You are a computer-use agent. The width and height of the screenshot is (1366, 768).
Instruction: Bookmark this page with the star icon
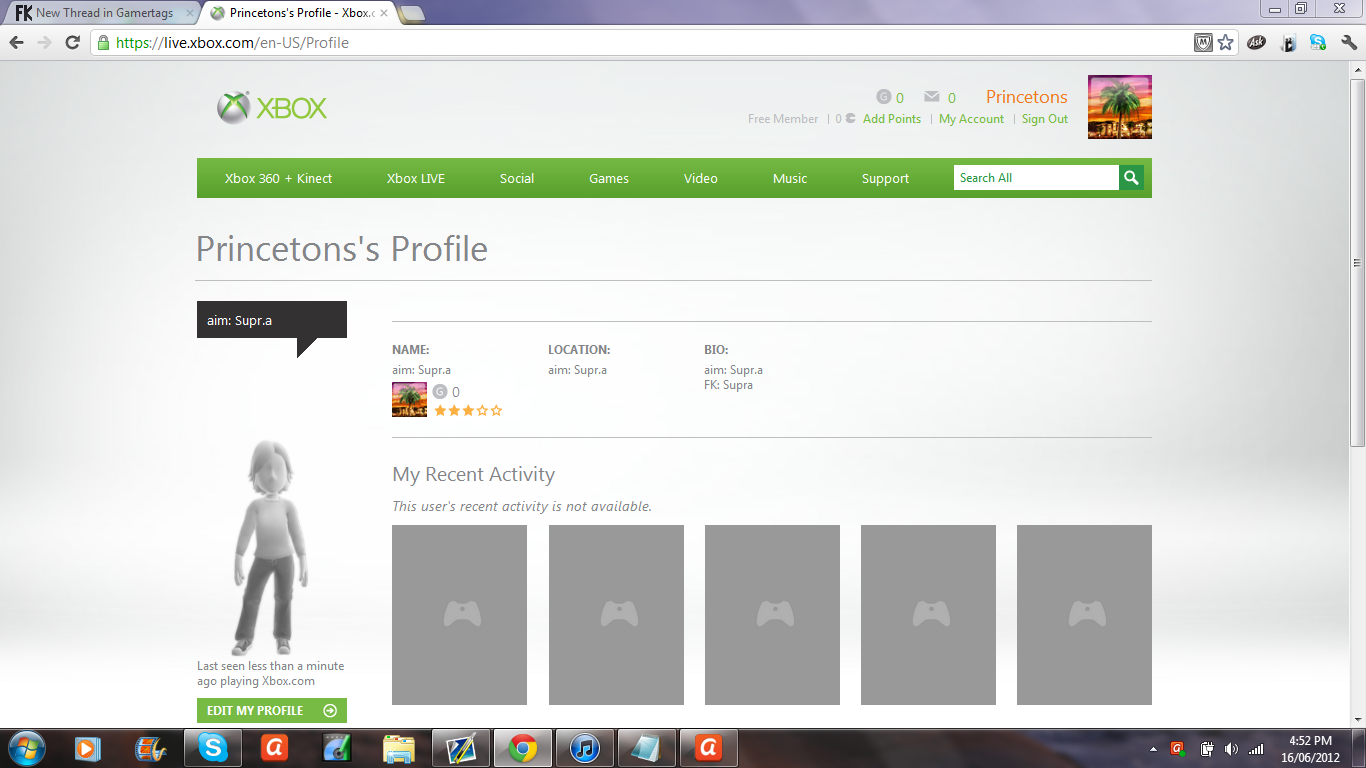coord(1225,43)
